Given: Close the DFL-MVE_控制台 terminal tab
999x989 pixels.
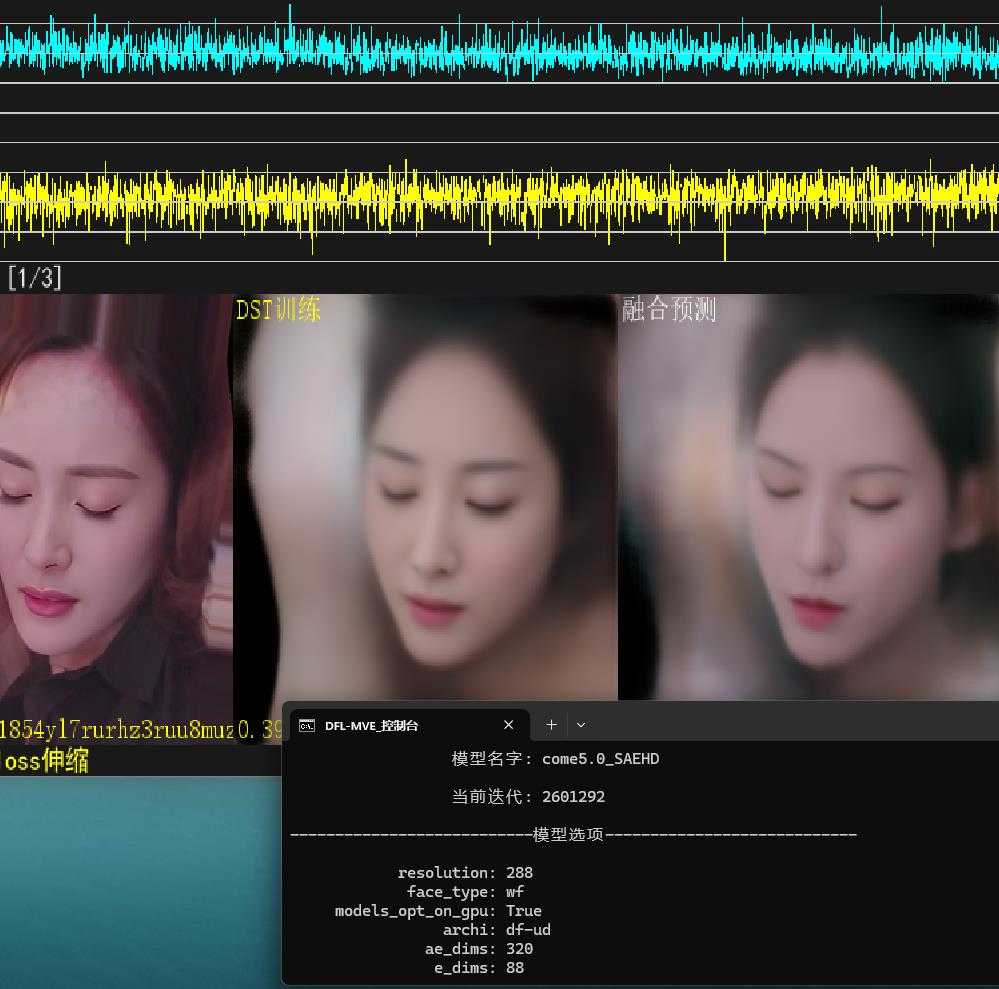Looking at the screenshot, I should [x=508, y=724].
